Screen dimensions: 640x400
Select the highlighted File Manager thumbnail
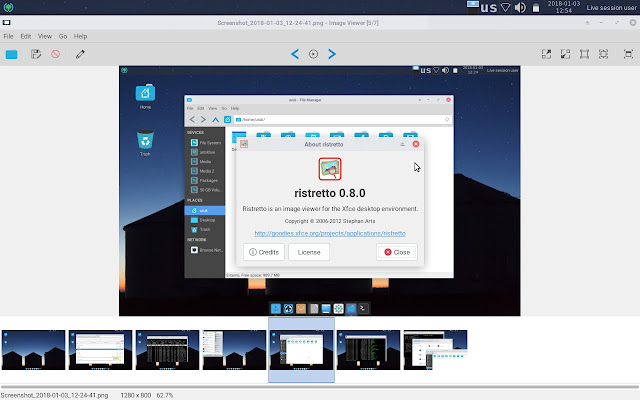(301, 350)
